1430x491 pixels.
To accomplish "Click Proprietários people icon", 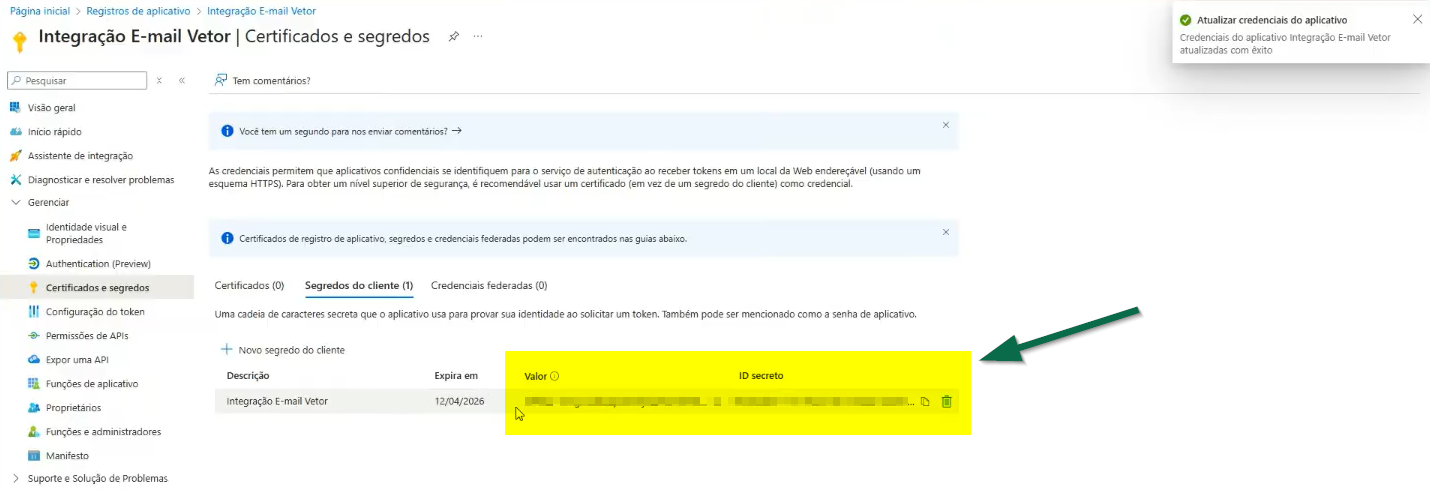I will point(34,408).
